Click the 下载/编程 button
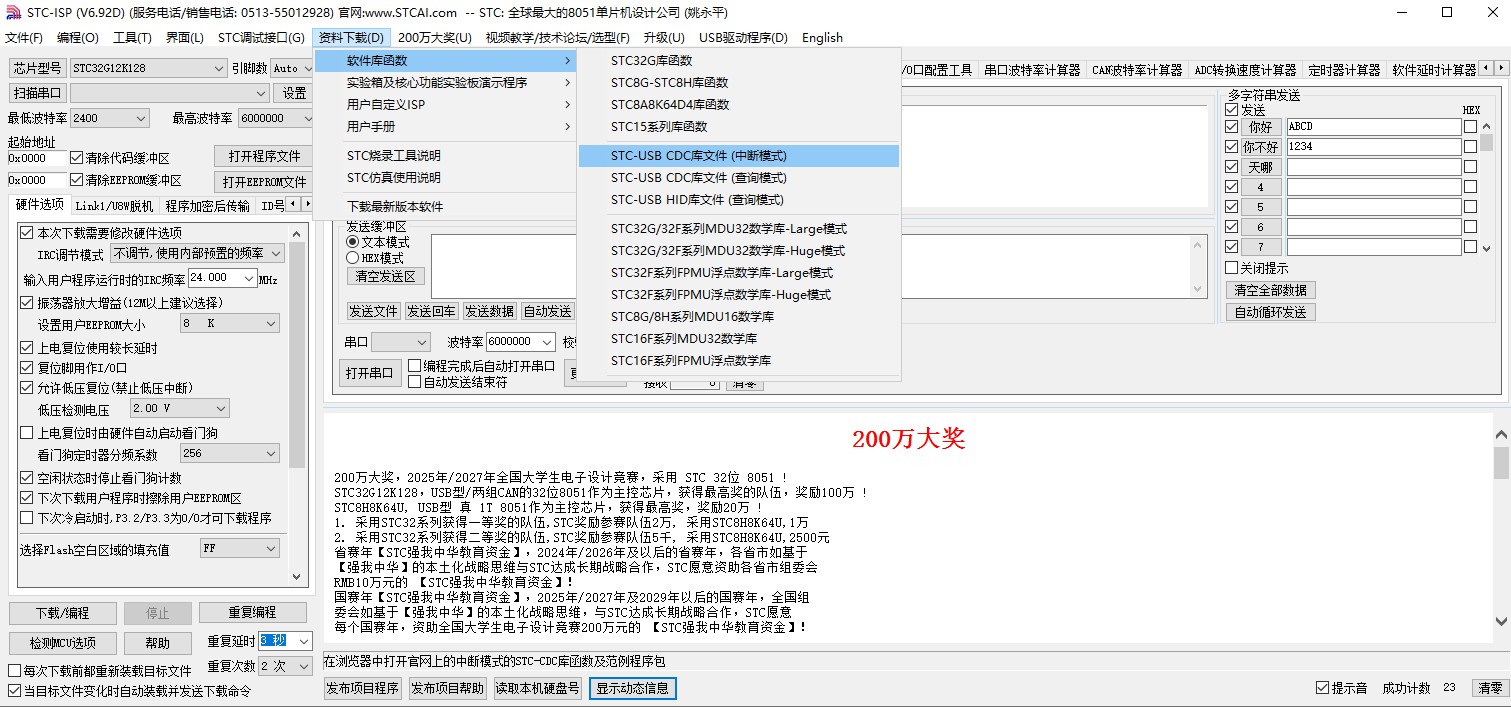The image size is (1511, 707). [x=62, y=613]
